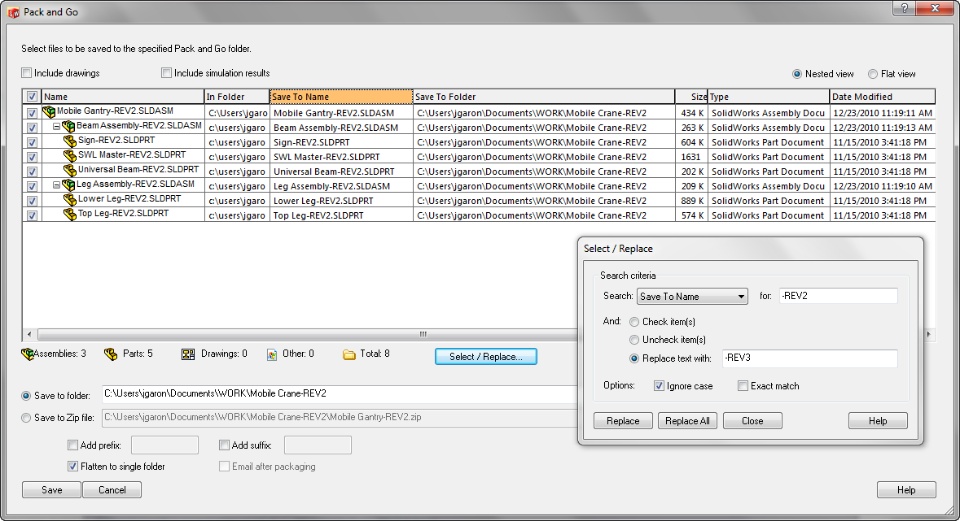
Task: Uncheck the Mobile Gantry-REV2.SLDASM row checkbox
Action: pyautogui.click(x=32, y=113)
